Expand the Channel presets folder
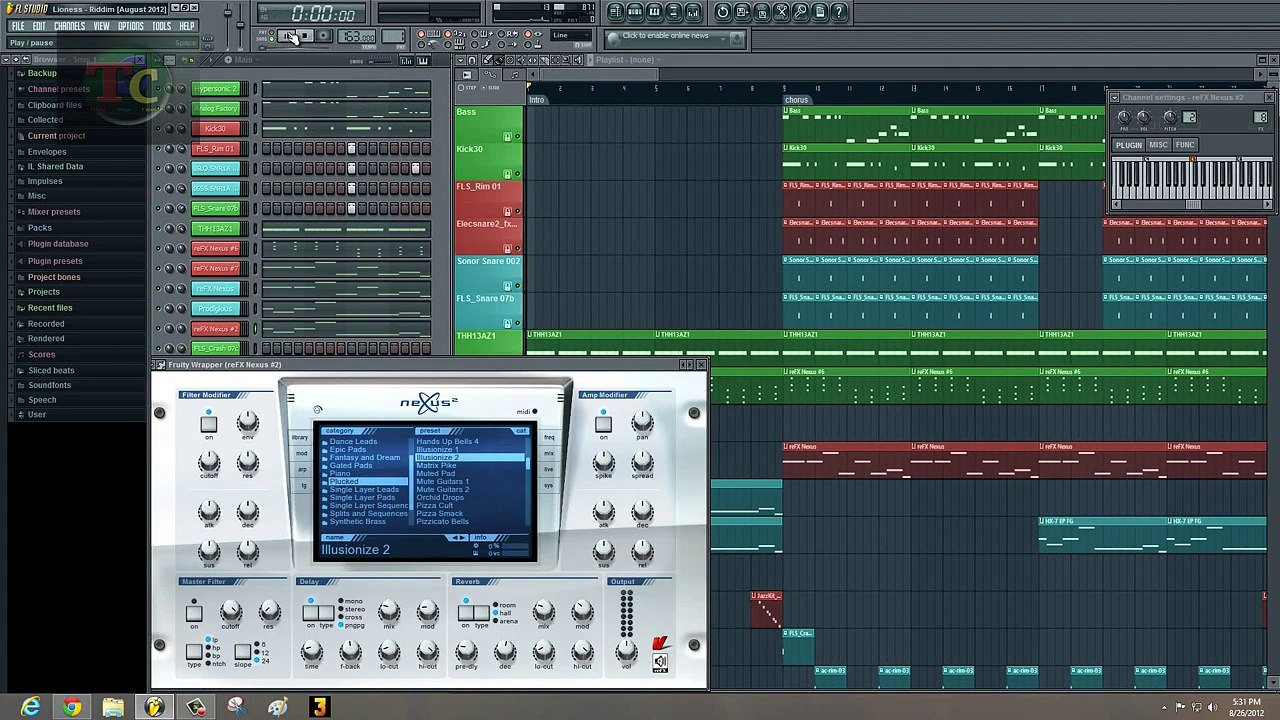The width and height of the screenshot is (1280, 720). (x=58, y=89)
